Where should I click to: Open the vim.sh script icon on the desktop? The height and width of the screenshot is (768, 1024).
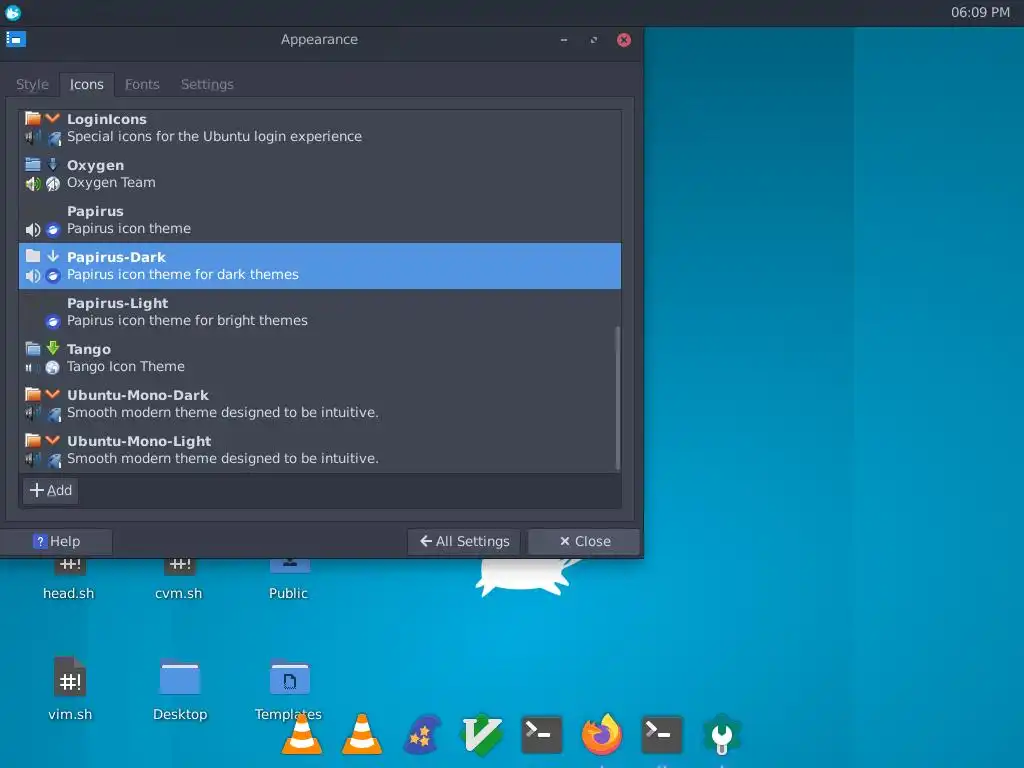(x=70, y=677)
